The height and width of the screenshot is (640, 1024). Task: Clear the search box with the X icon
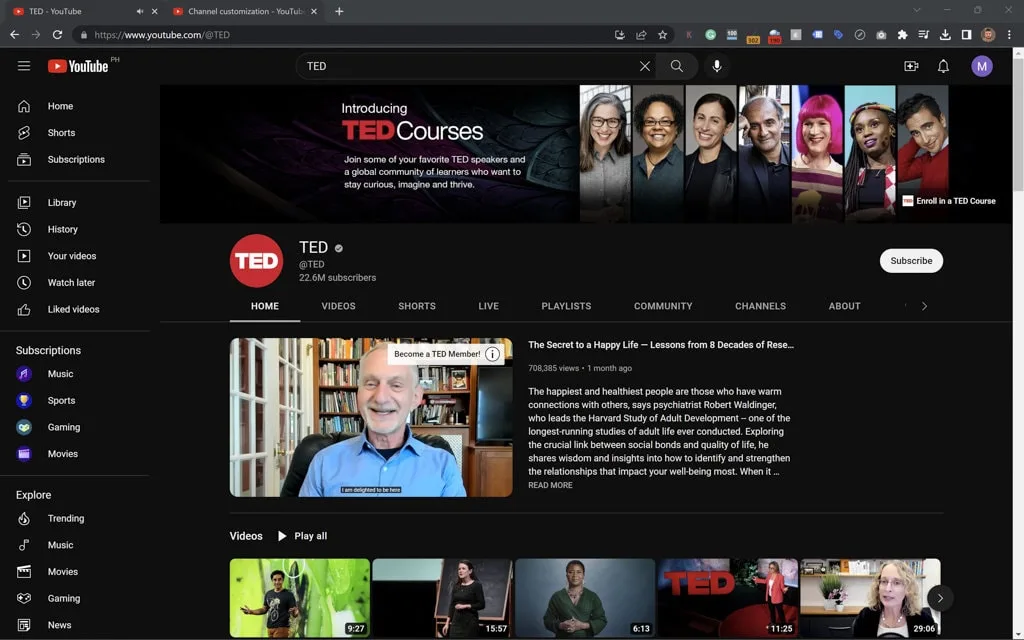click(645, 66)
